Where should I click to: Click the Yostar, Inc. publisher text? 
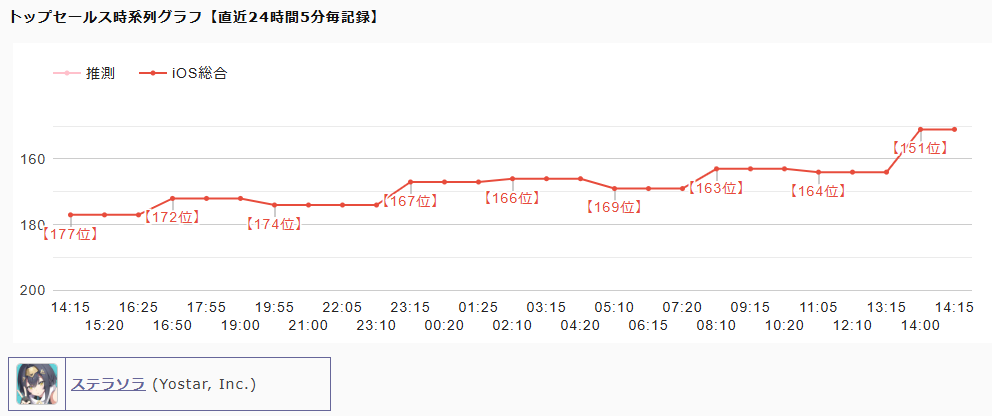click(203, 384)
